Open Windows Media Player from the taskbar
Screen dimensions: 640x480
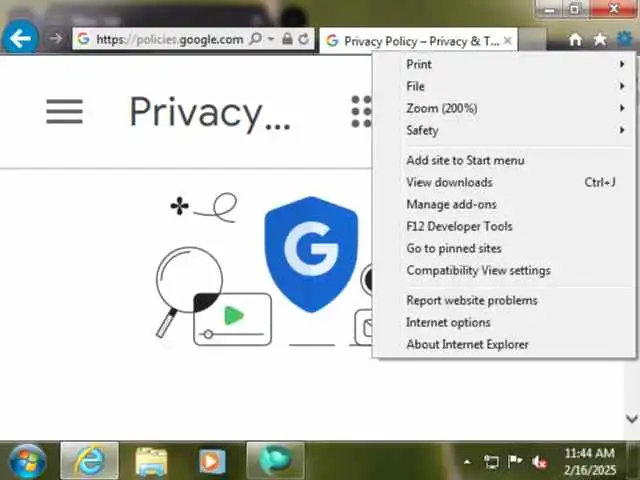pyautogui.click(x=212, y=462)
